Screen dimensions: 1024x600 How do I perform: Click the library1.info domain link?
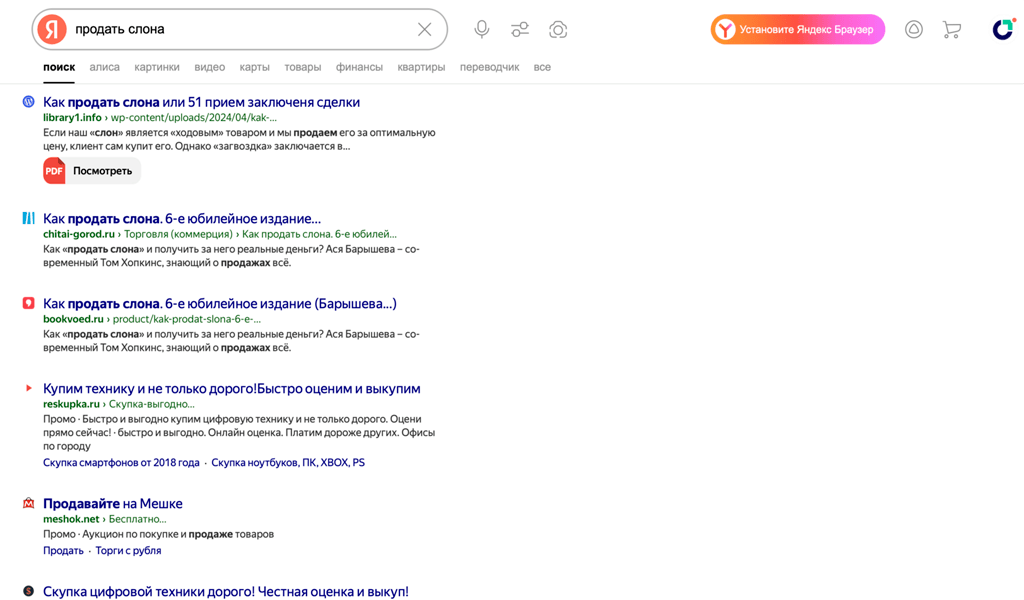(72, 118)
